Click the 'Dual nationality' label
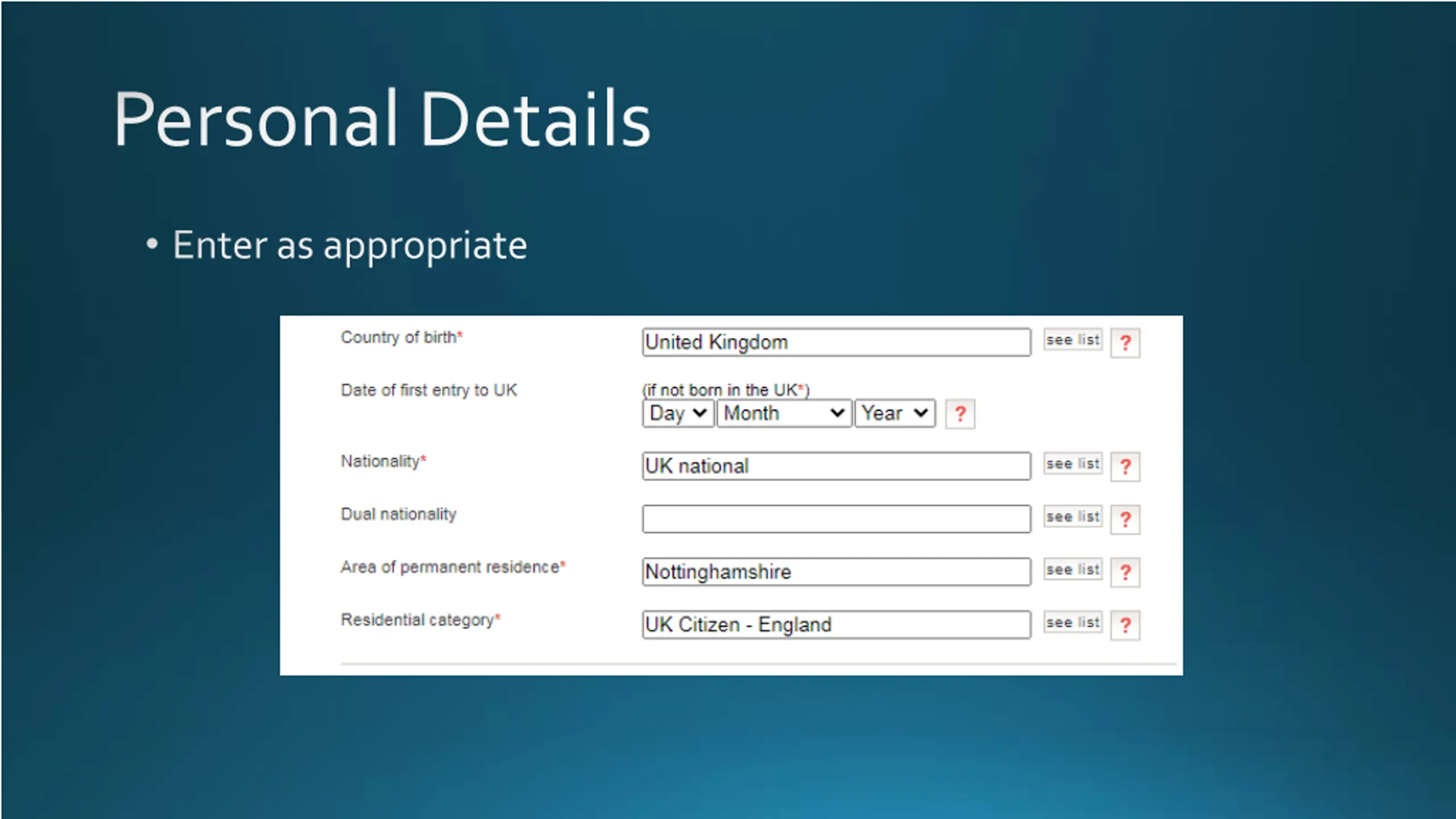Image resolution: width=1456 pixels, height=819 pixels. tap(399, 514)
